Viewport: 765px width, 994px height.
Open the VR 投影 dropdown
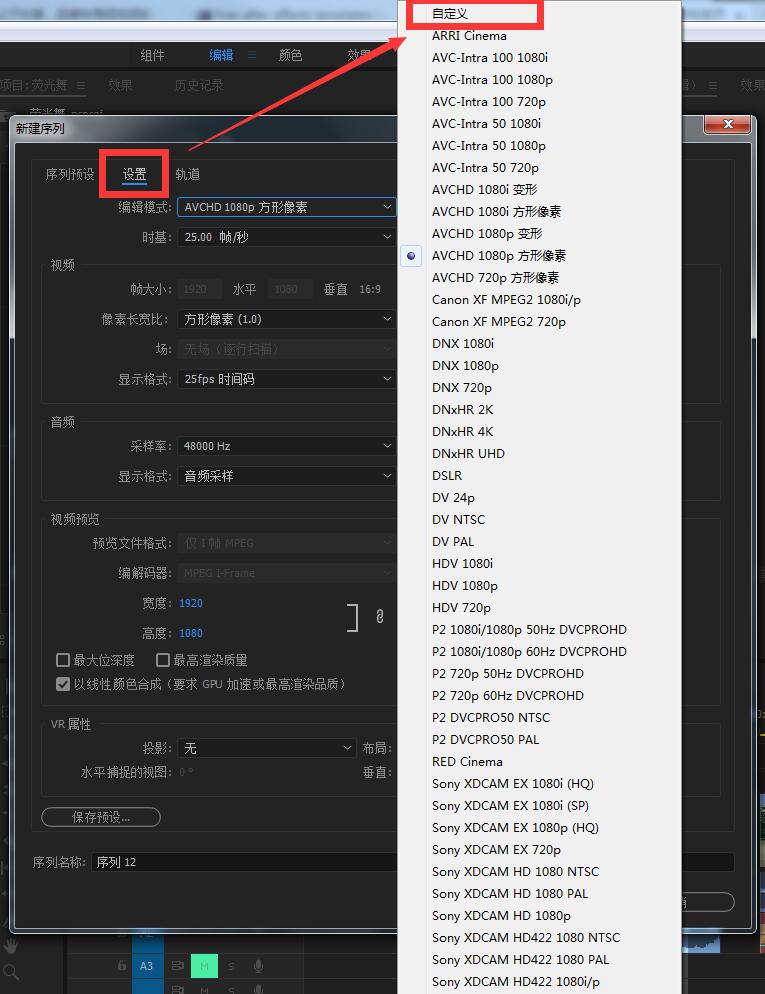click(x=266, y=749)
